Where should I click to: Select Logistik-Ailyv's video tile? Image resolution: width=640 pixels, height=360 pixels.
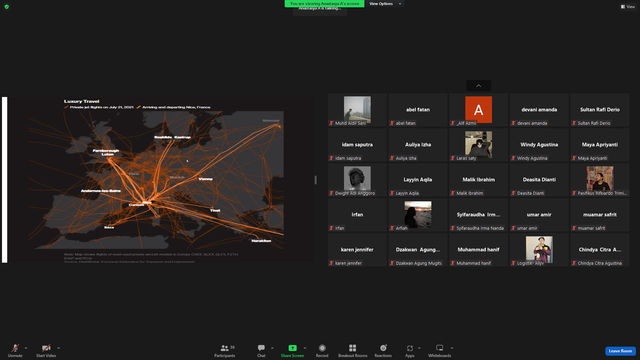point(539,250)
